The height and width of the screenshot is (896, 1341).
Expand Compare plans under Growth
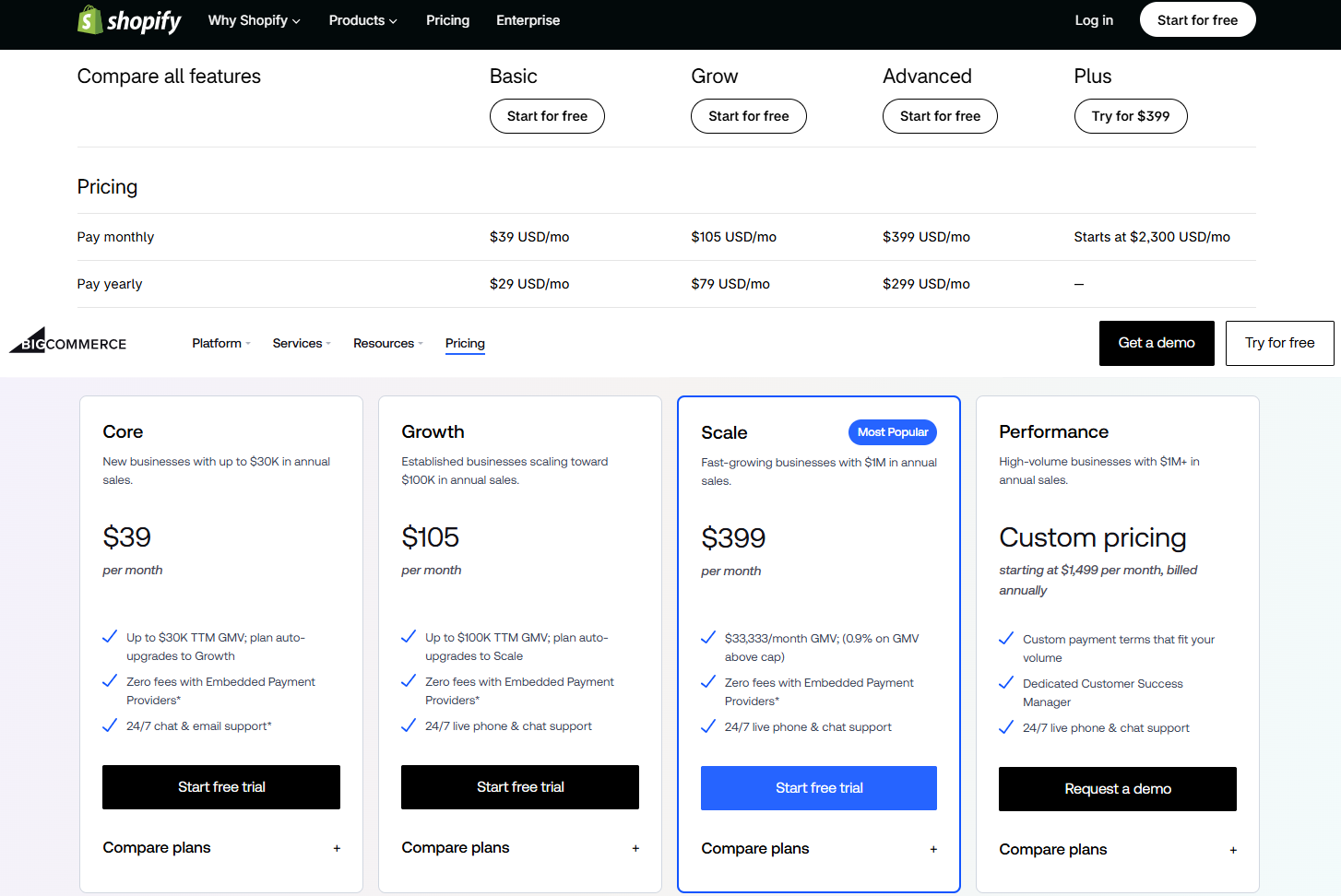(520, 848)
